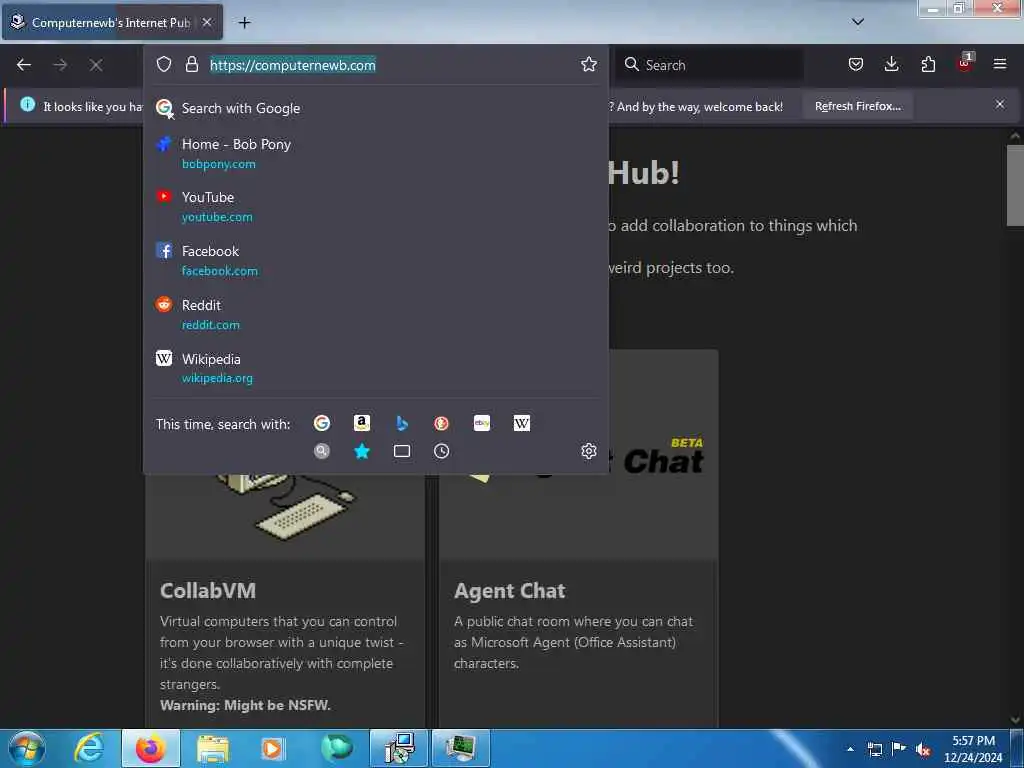Search this time with Google icon
The height and width of the screenshot is (768, 1024).
tap(322, 423)
